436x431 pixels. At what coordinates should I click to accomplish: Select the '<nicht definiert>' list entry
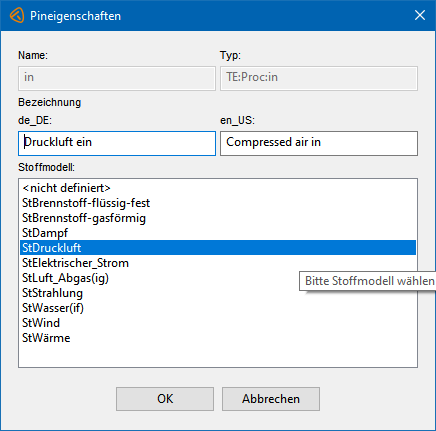pos(218,188)
